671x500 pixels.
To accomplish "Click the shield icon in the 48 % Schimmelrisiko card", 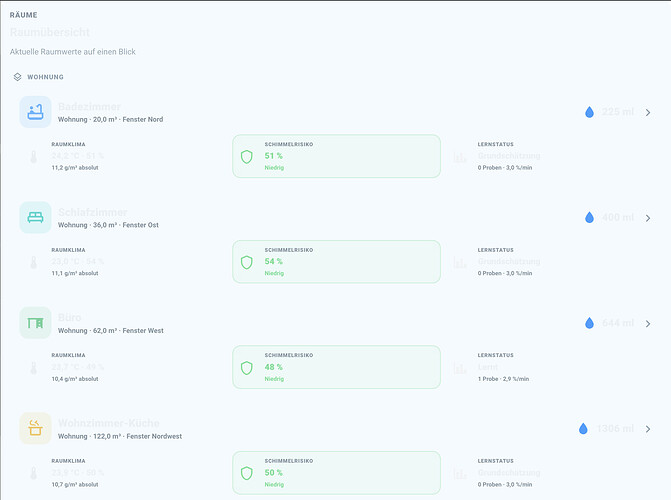I will pos(246,368).
